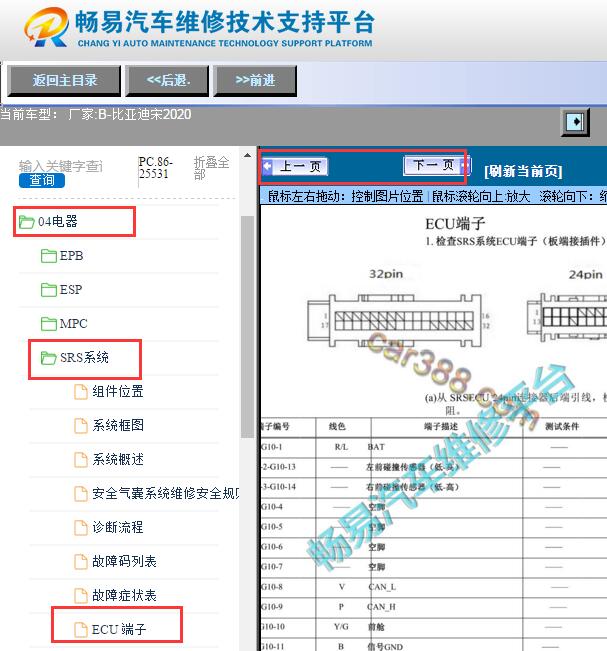Click the Y/G wire color cell
This screenshot has width=607, height=651.
[x=341, y=627]
